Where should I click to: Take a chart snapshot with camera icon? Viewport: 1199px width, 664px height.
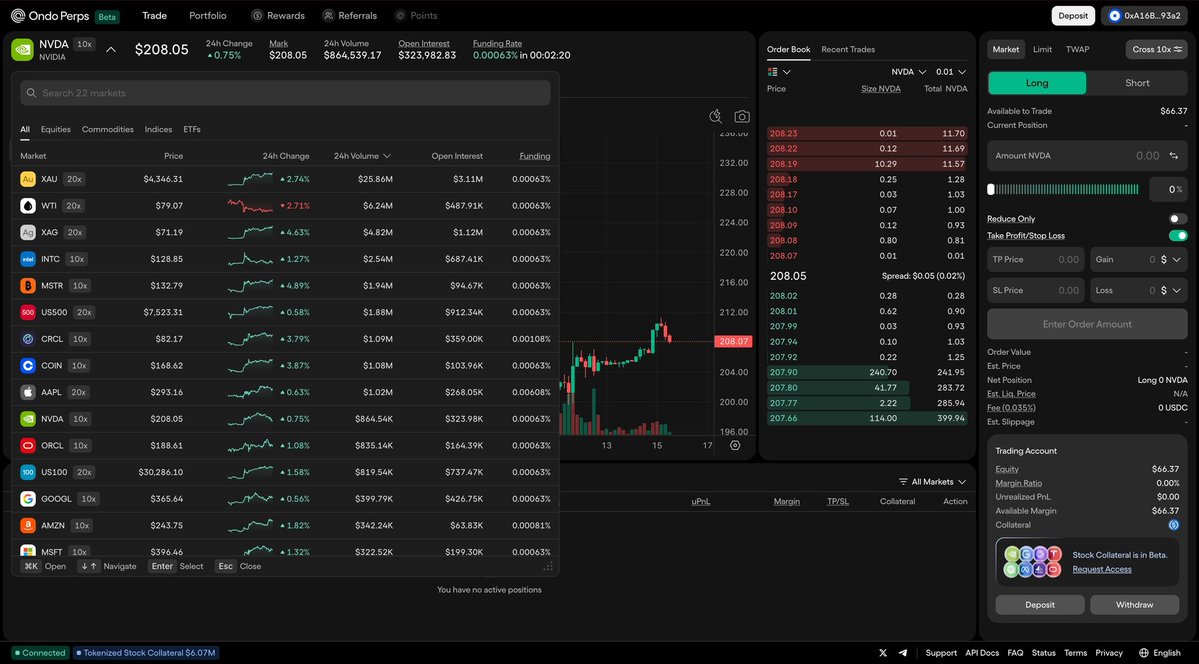(x=742, y=116)
